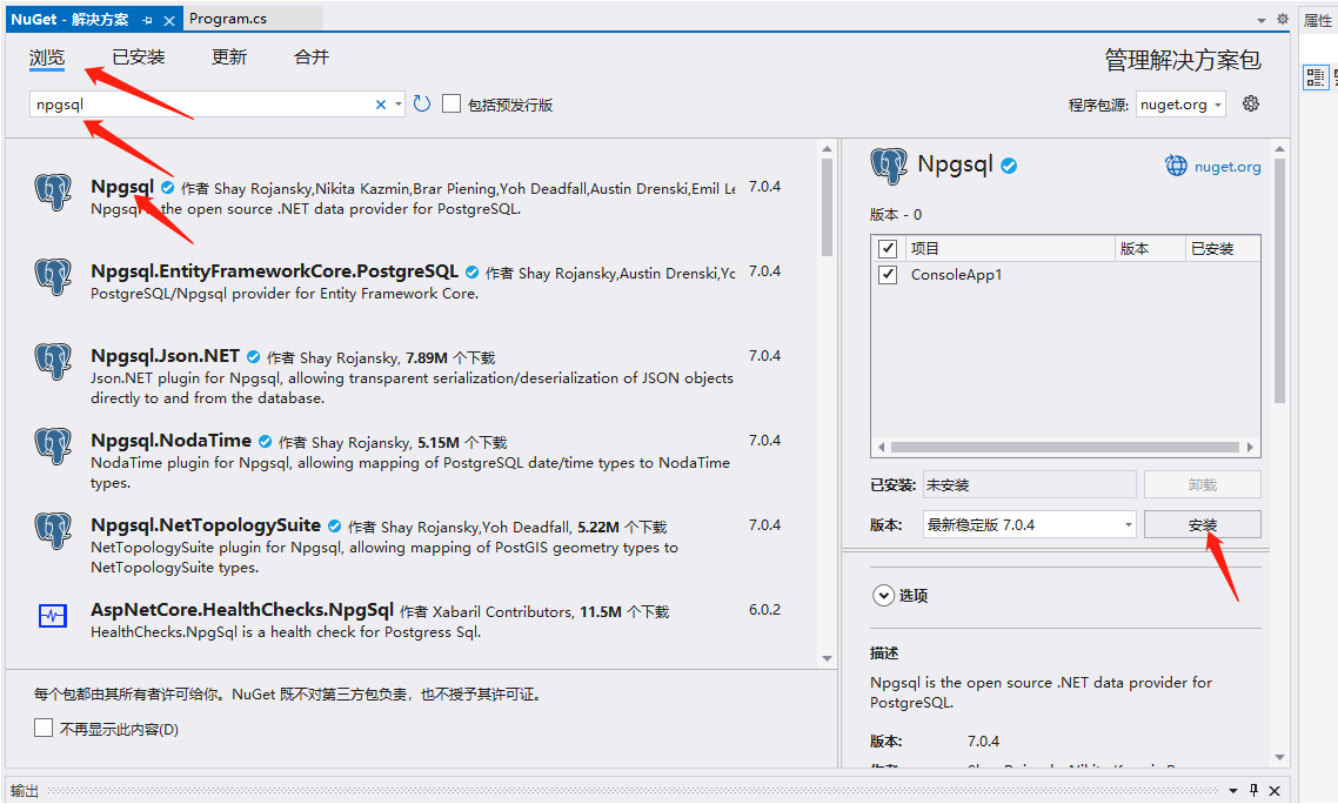
Task: Click the Npgsql.NodaTime package title
Action: (171, 440)
